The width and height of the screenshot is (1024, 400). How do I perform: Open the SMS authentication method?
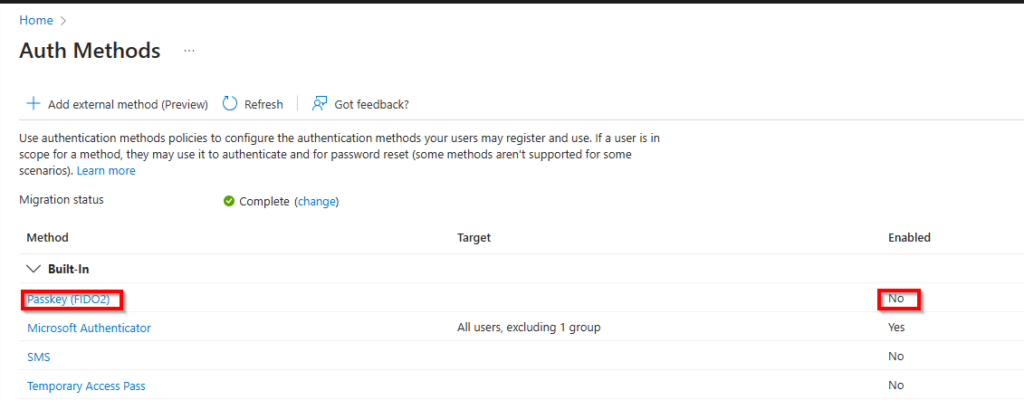tap(39, 356)
